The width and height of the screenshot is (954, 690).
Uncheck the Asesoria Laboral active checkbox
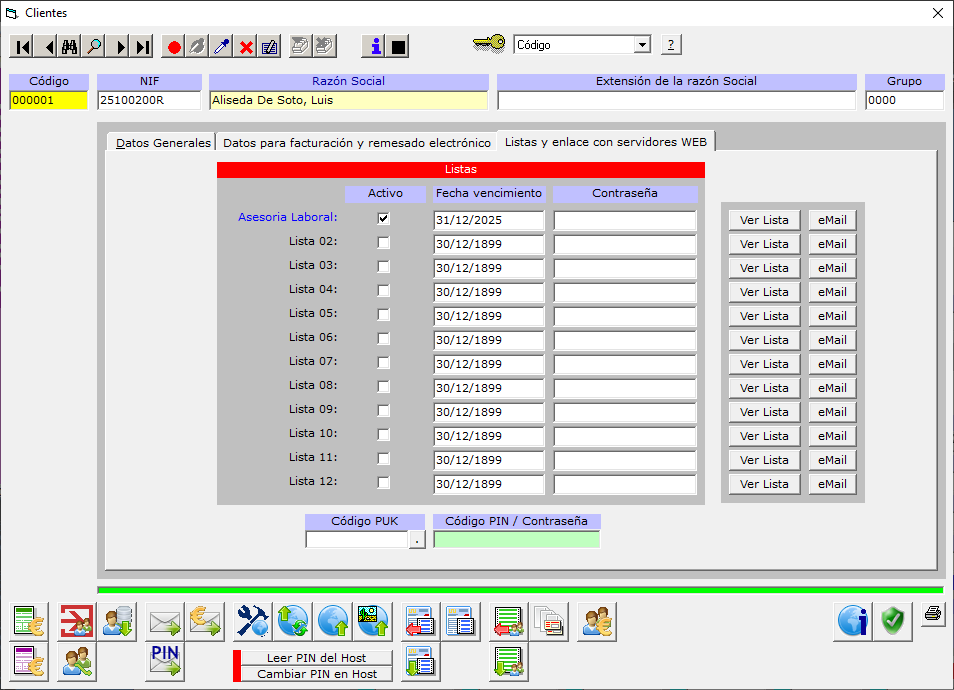384,218
